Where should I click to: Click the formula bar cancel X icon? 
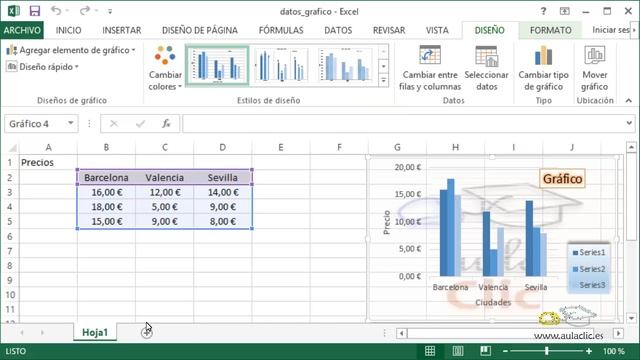114,124
